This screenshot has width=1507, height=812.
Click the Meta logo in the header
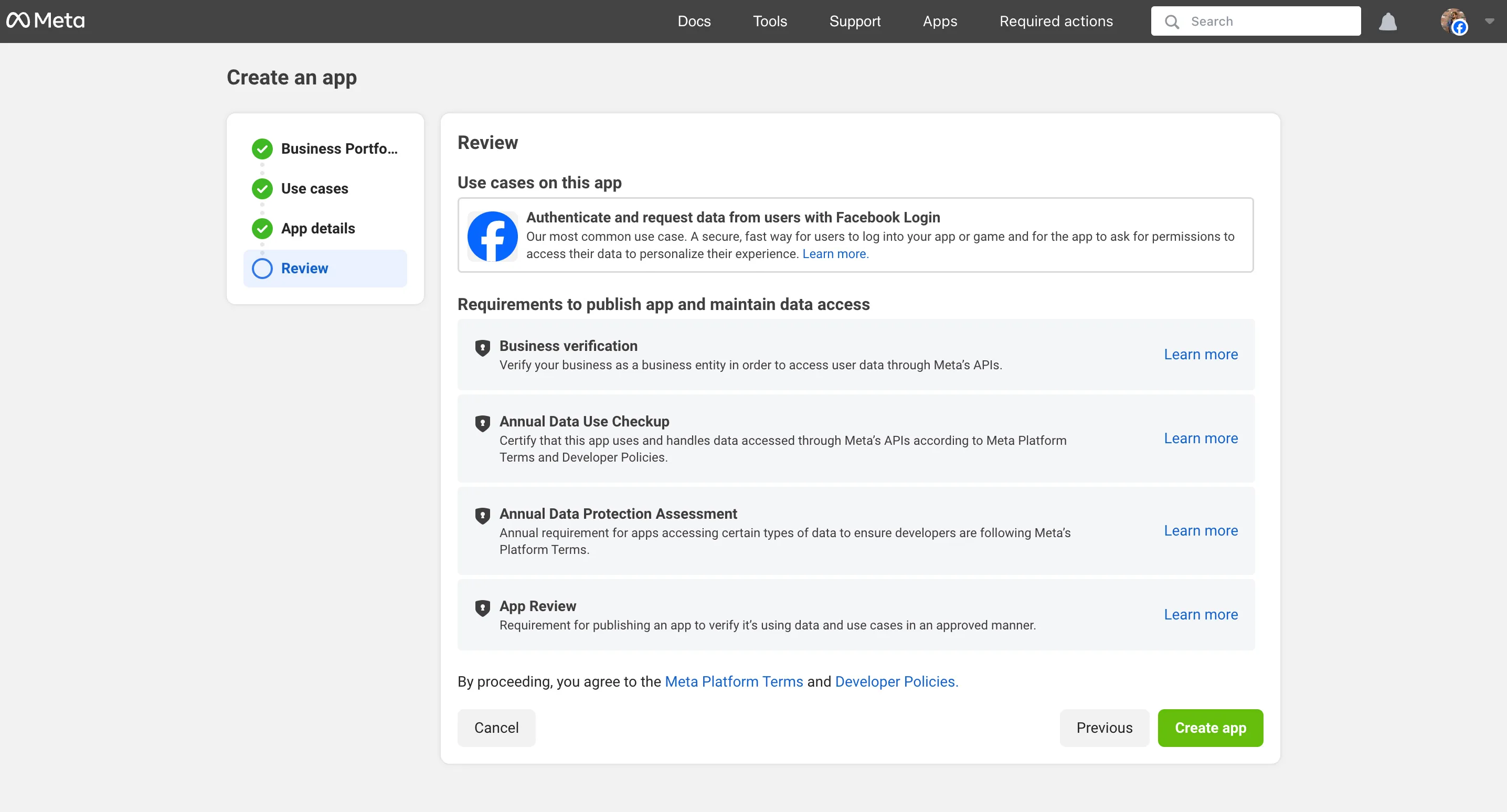click(46, 21)
